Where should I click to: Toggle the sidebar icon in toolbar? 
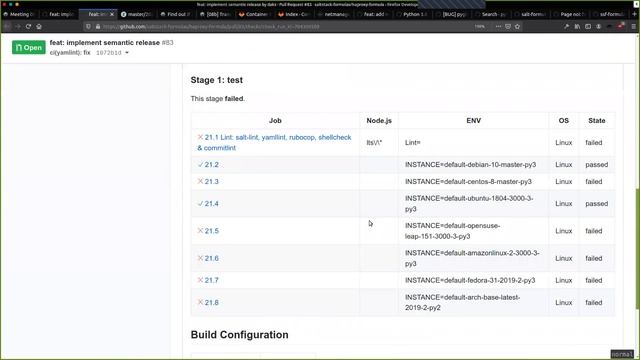[588, 27]
